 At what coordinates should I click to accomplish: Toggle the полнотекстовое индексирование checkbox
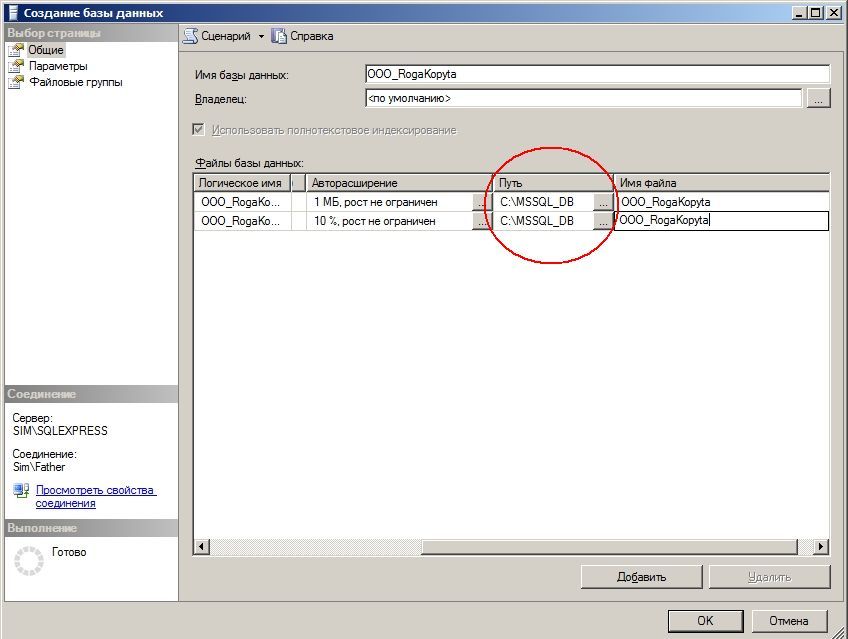coord(198,129)
